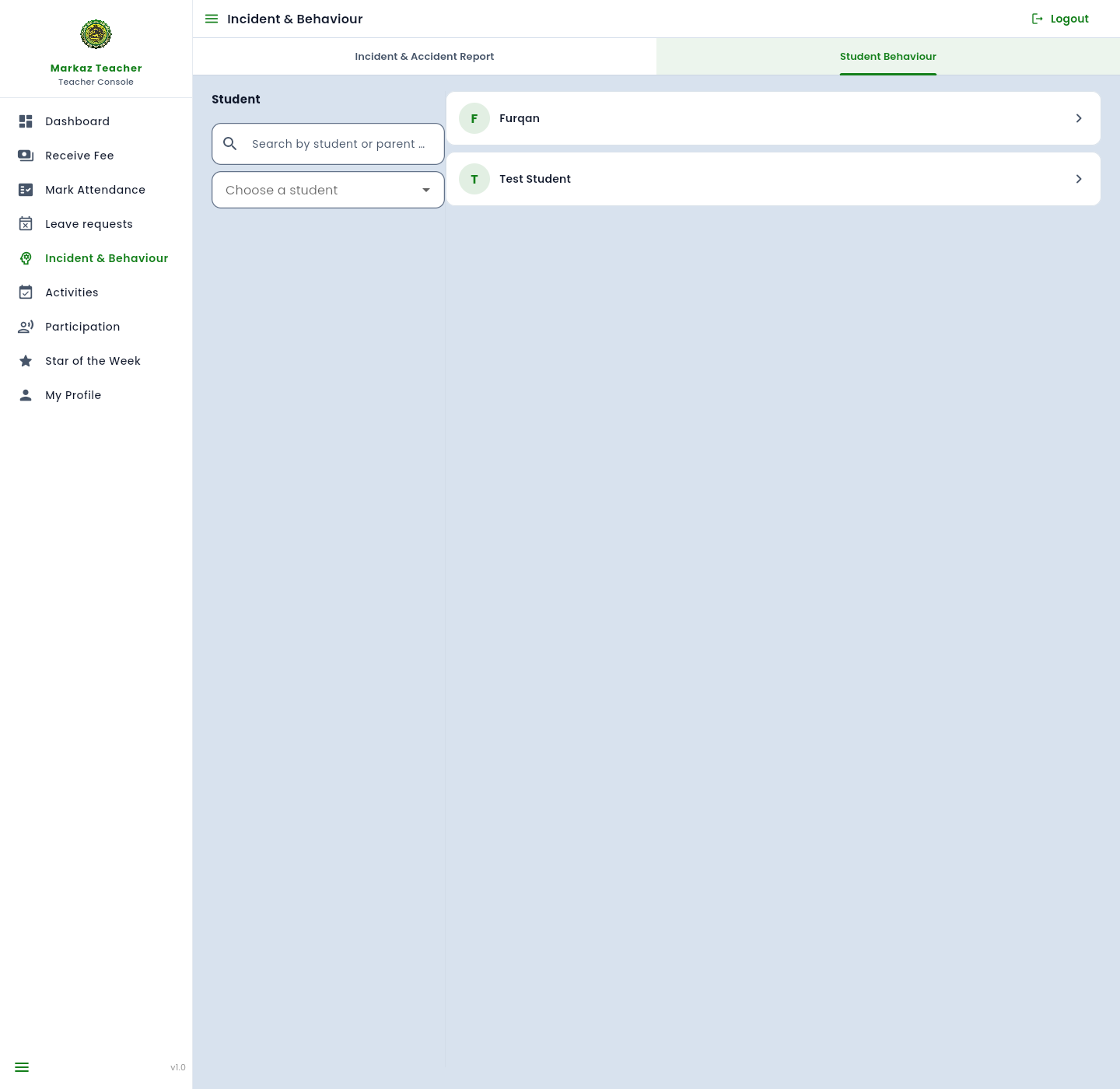
Task: Switch to Incident & Accident Report tab
Action: point(425,57)
